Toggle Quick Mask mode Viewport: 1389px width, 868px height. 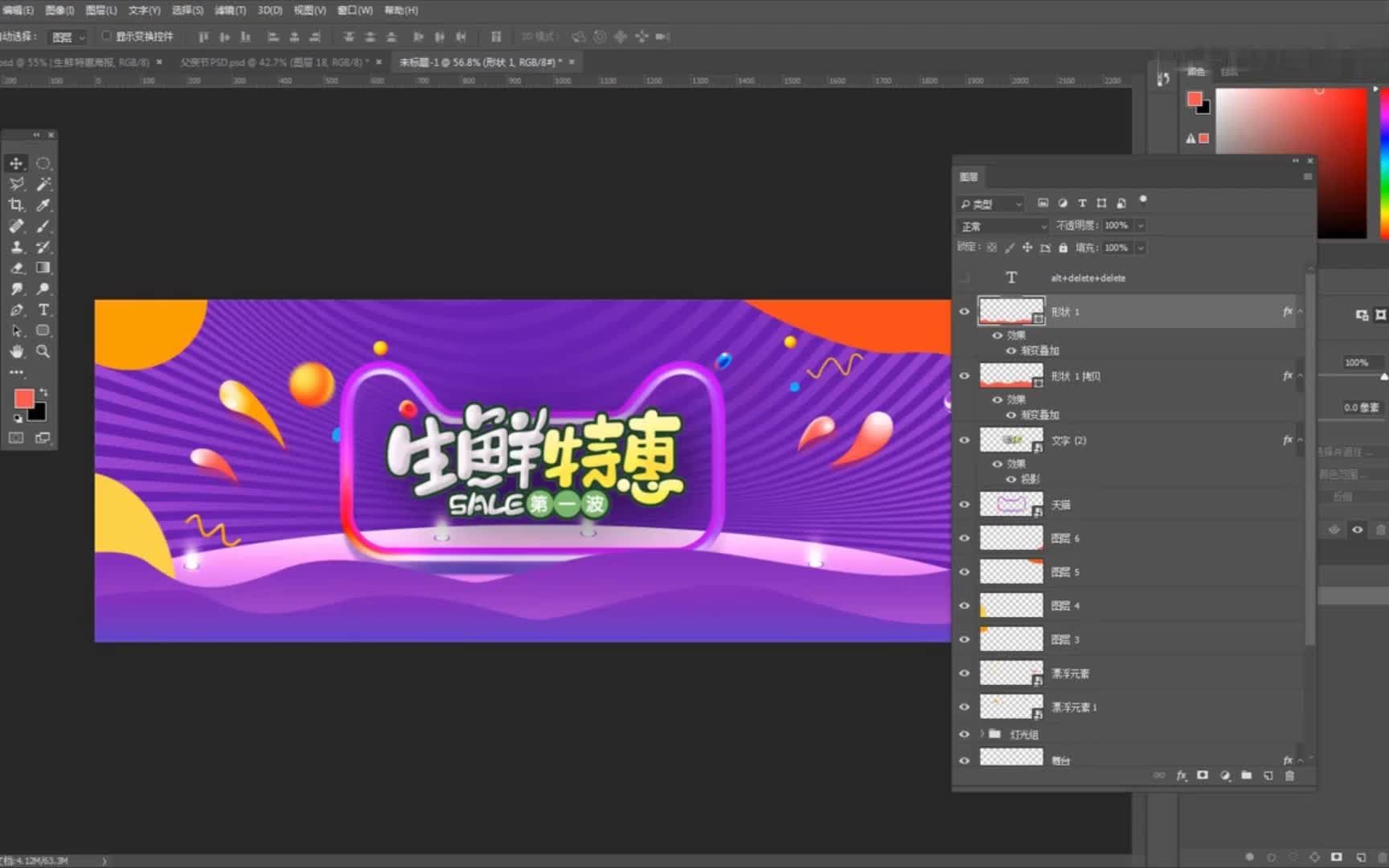(16, 438)
